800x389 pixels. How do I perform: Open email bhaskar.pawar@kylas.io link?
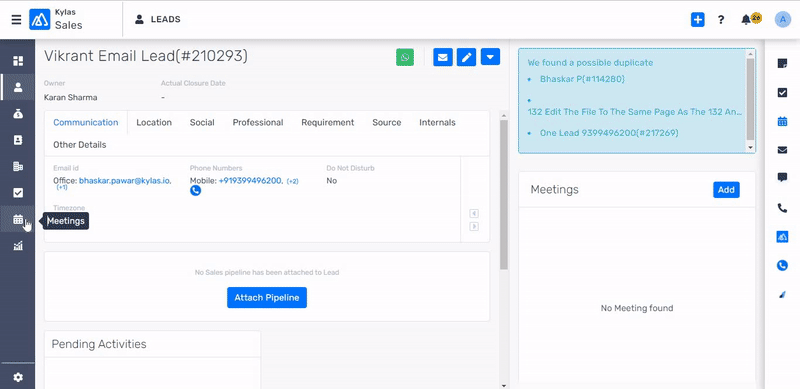click(x=124, y=181)
